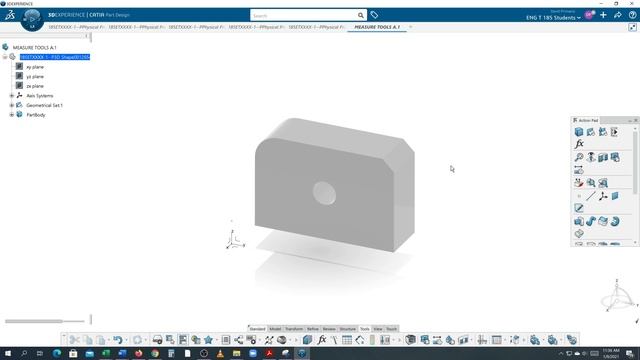This screenshot has width=640, height=360.
Task: Select the xy plane in tree
Action: [35, 67]
